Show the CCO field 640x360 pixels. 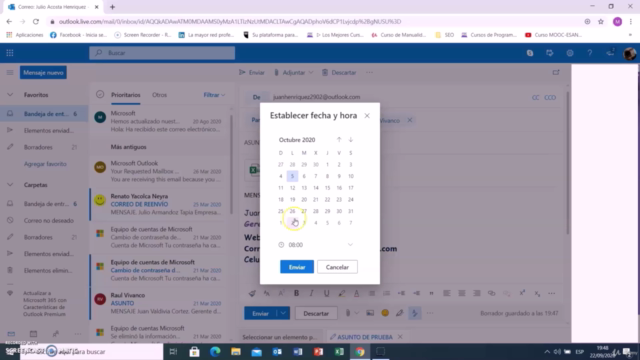tap(550, 98)
